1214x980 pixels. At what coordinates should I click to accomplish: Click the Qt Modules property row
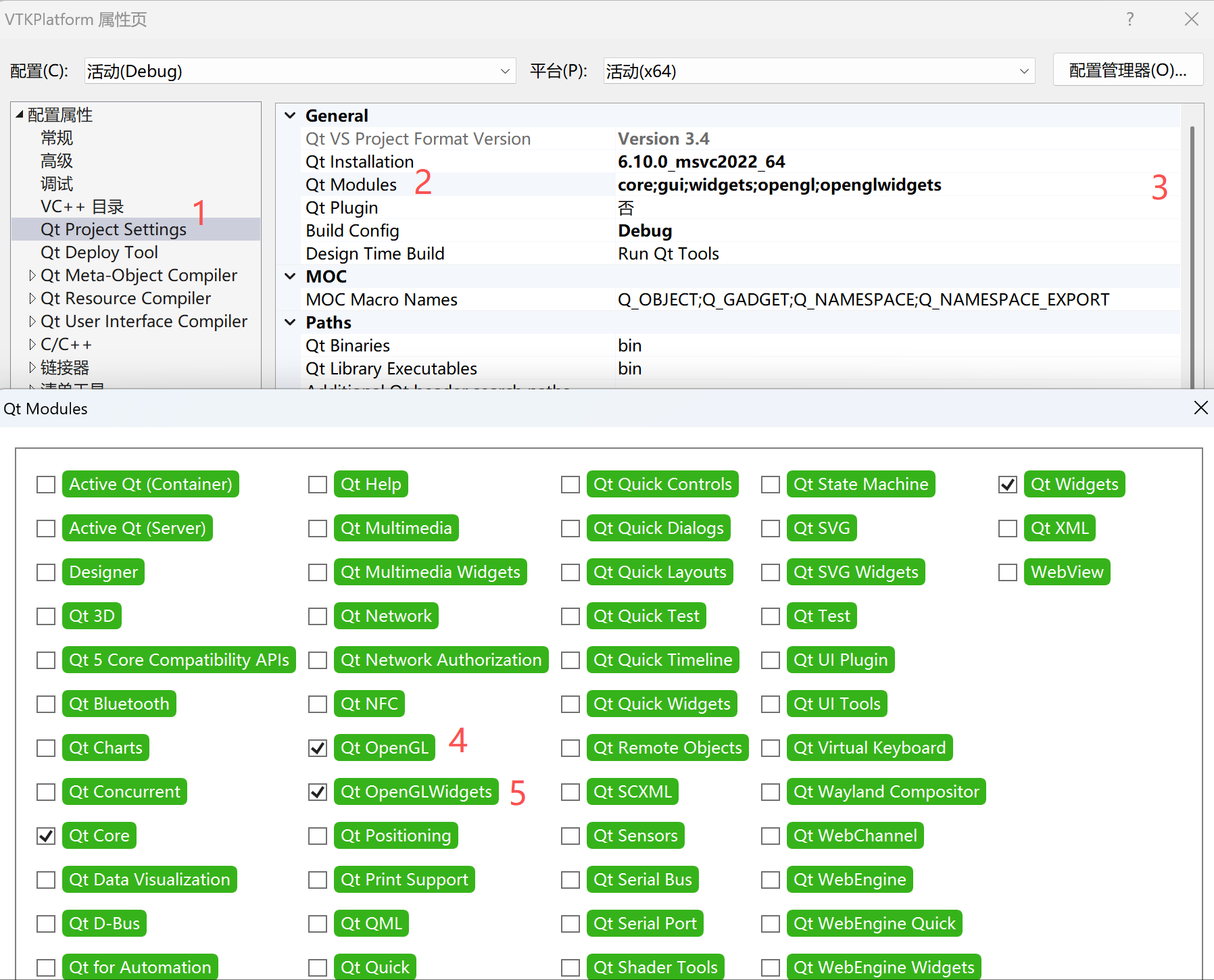click(740, 185)
